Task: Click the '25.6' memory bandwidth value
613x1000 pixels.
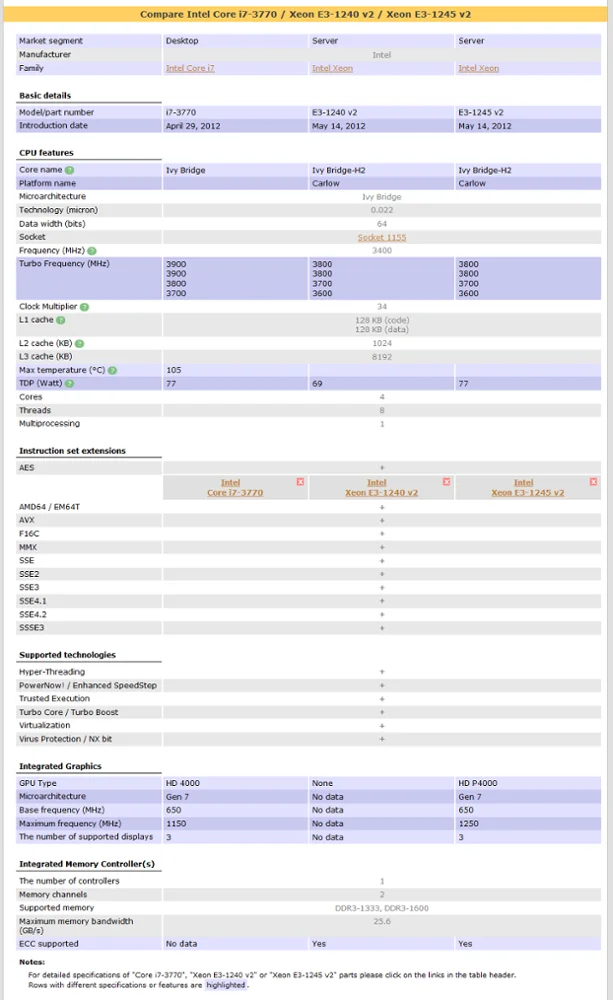Action: tap(381, 922)
